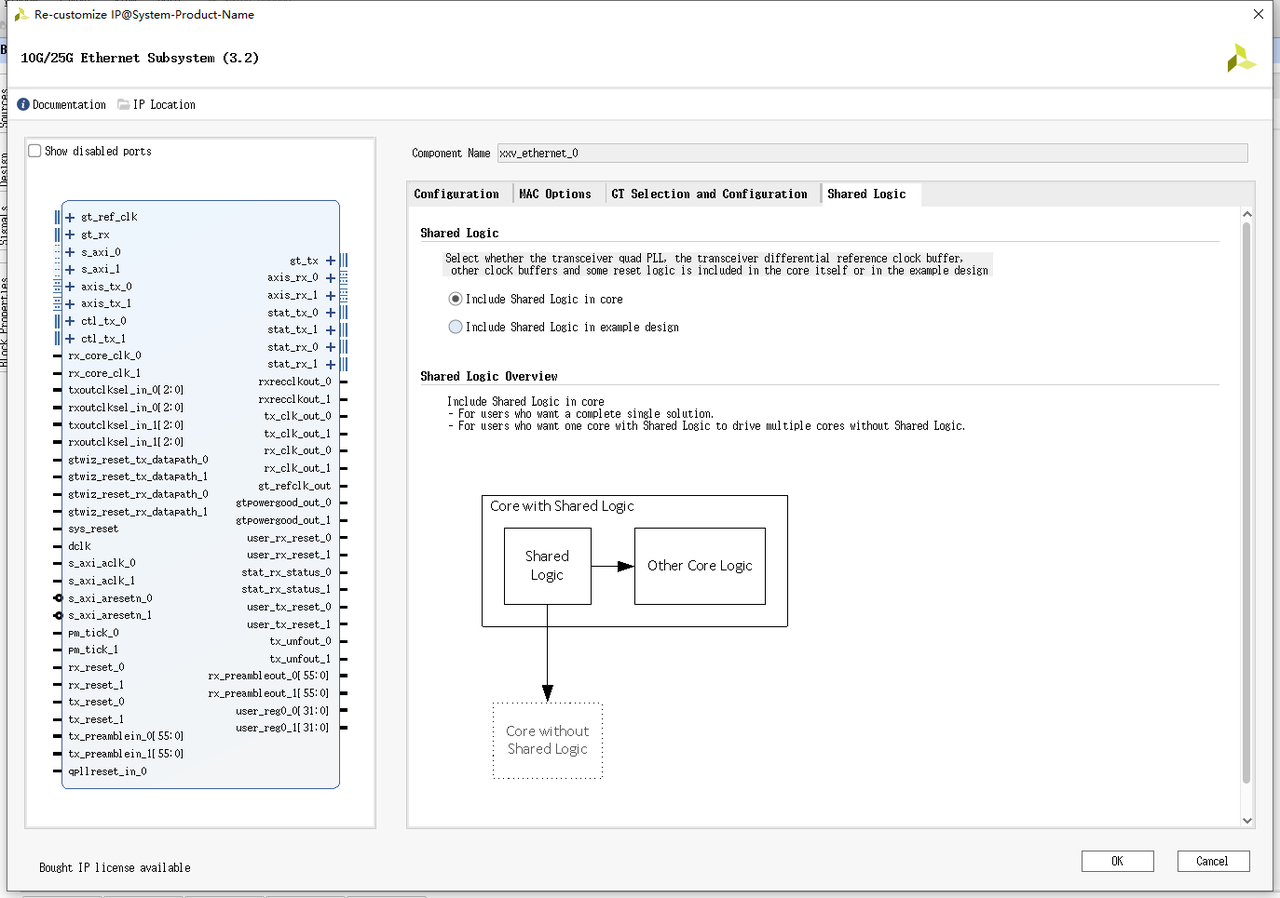Click the Other Core Logic diagram box

(x=700, y=566)
